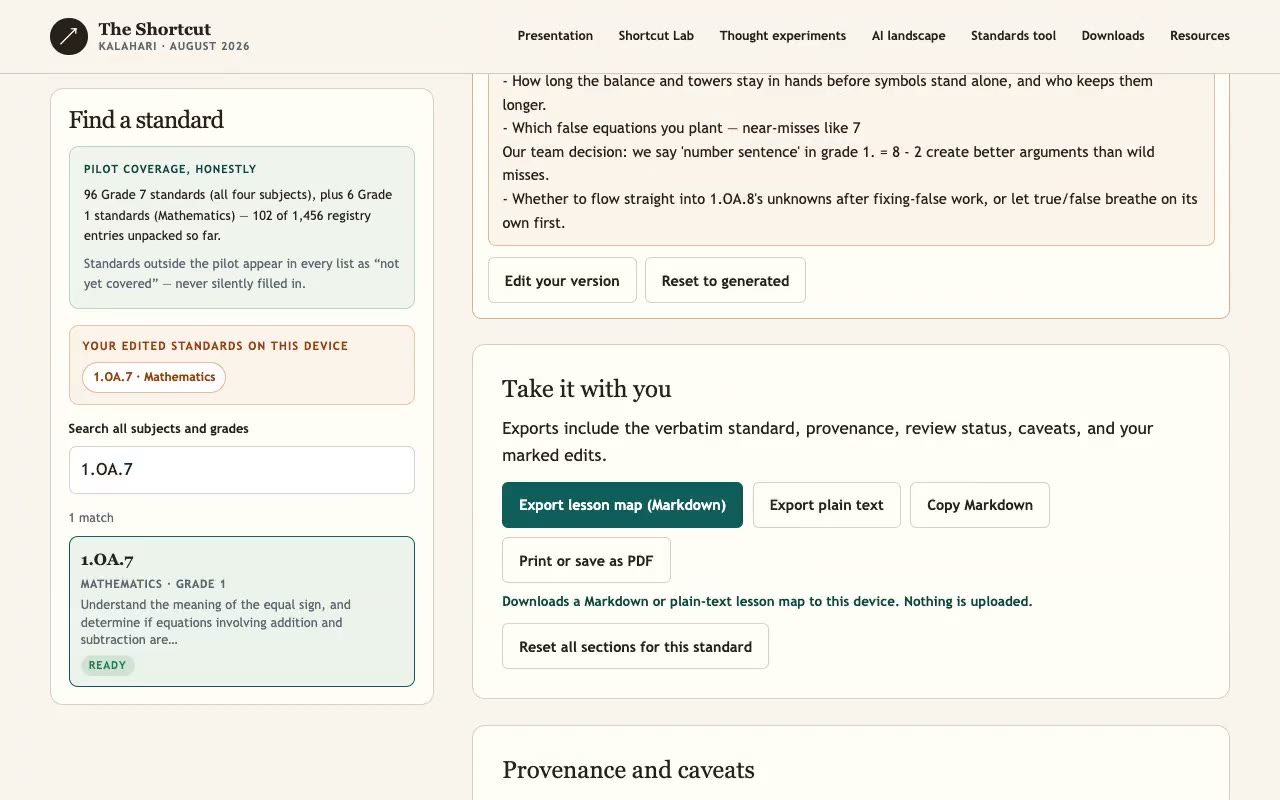Open the Presentation nav item

(555, 36)
